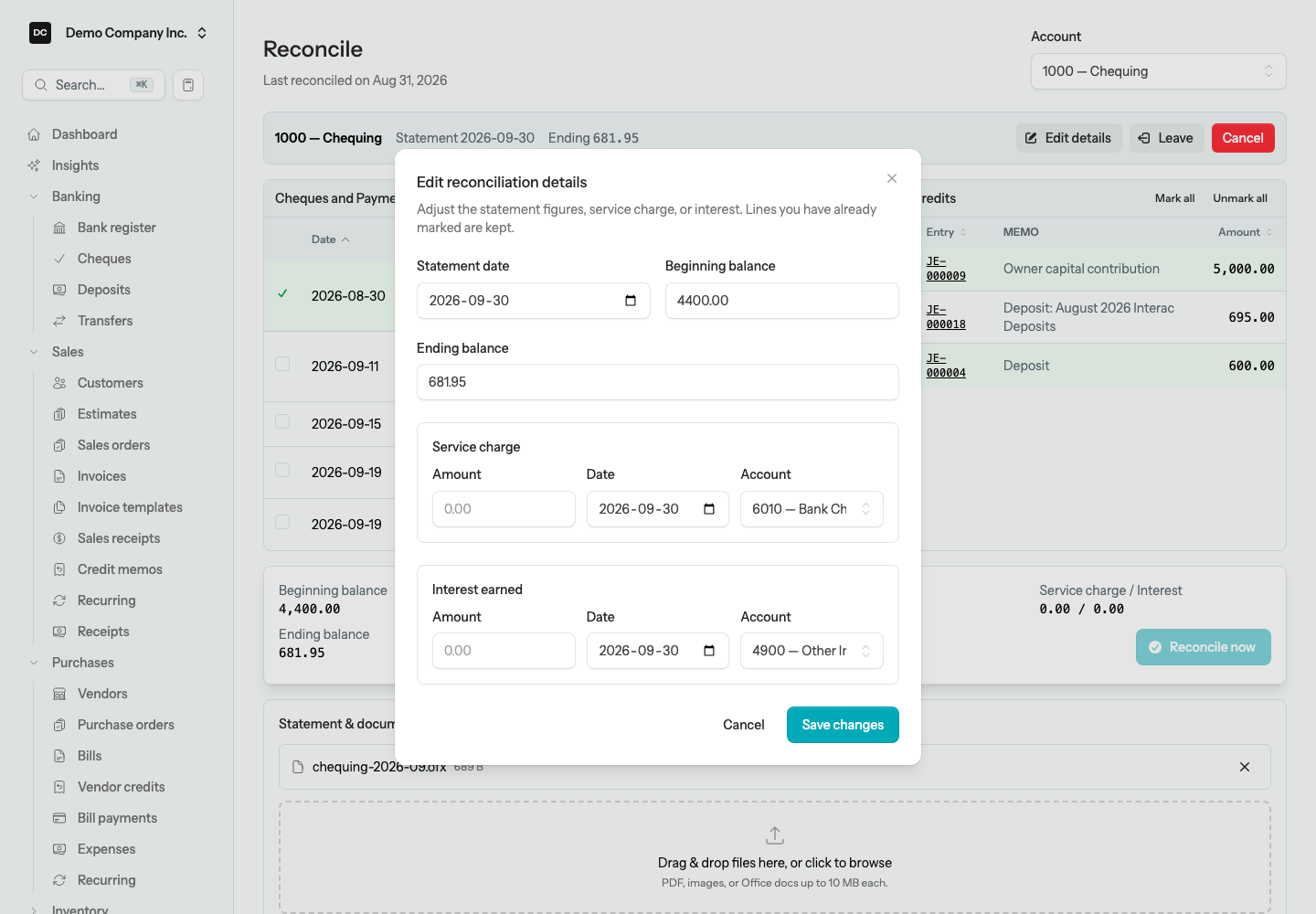Navigate to Expenses in the sidebar

[x=106, y=849]
